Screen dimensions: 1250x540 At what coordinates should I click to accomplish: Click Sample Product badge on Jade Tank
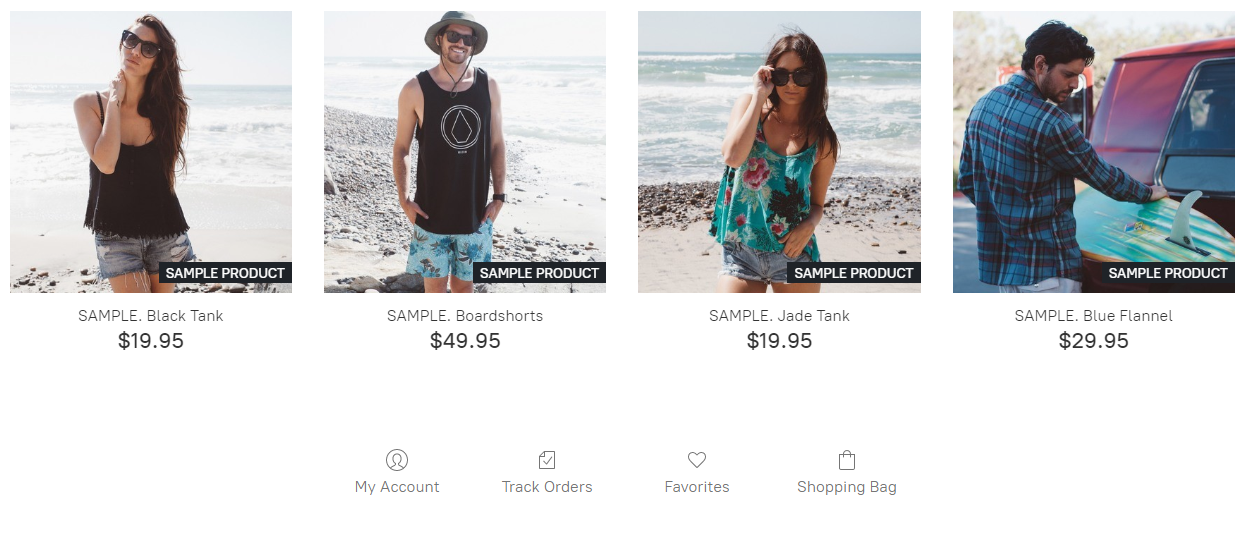tap(853, 273)
